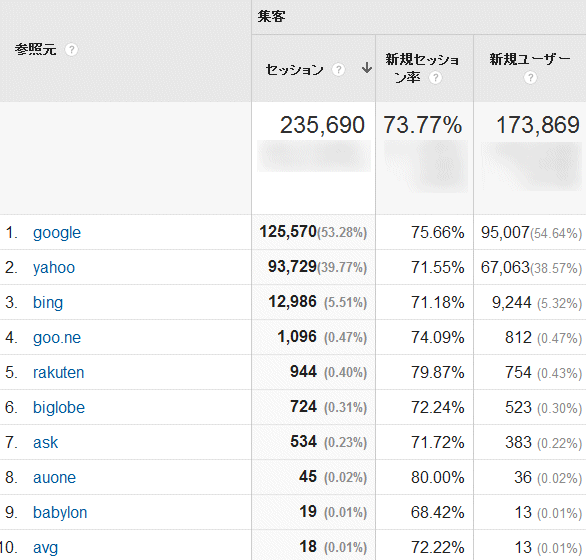Sort by 新規セッション率 column header
This screenshot has height=560, width=586.
click(x=422, y=68)
